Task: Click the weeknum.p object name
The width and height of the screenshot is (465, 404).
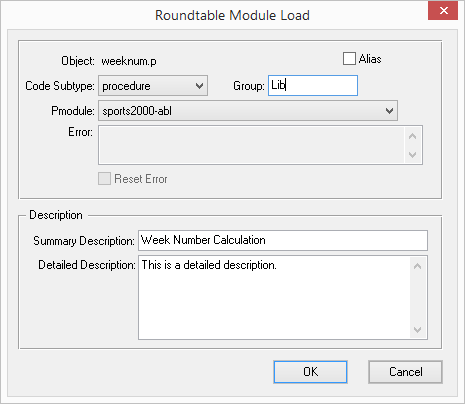Action: 129,61
